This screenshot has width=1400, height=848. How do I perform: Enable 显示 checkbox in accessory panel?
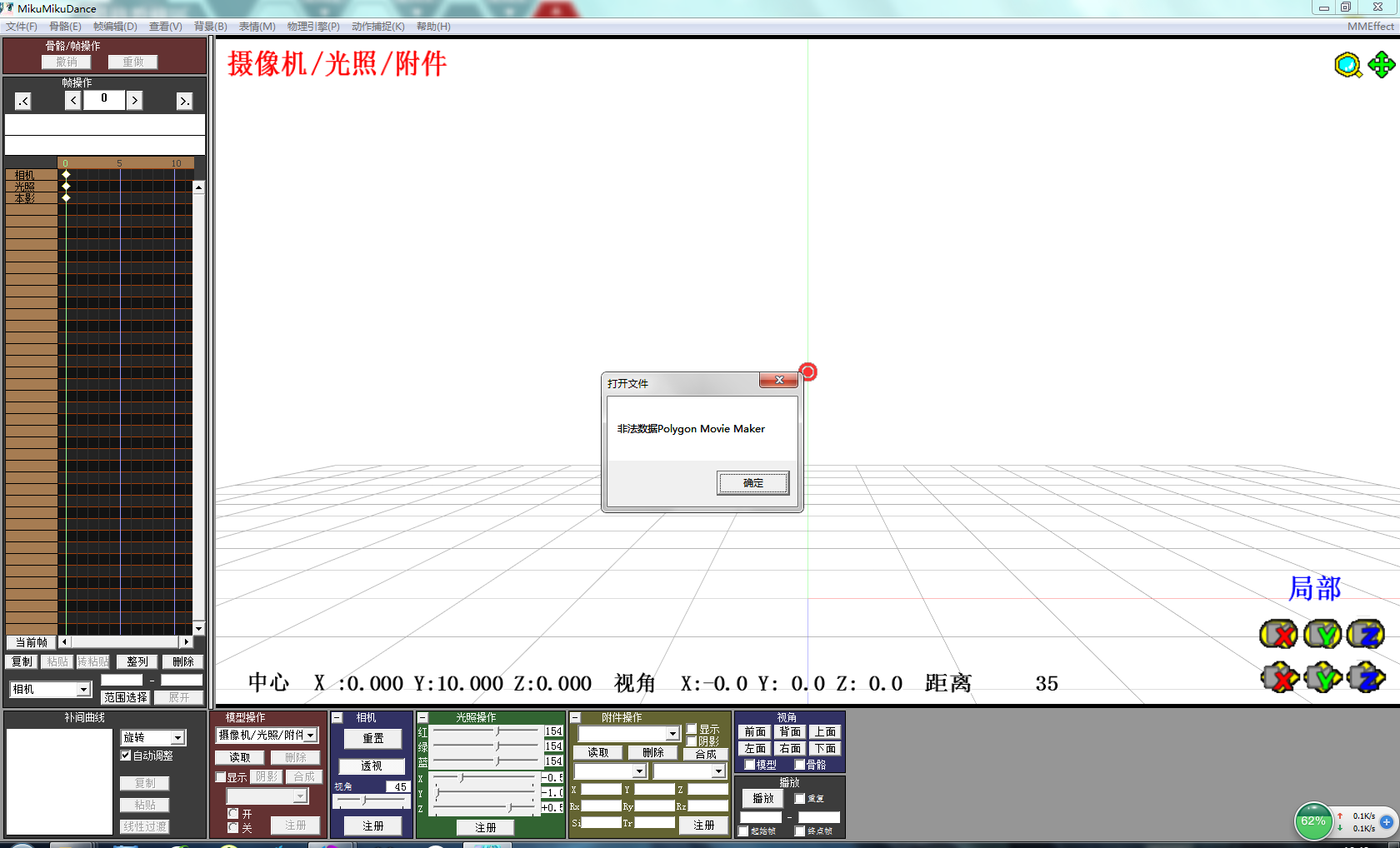(691, 729)
